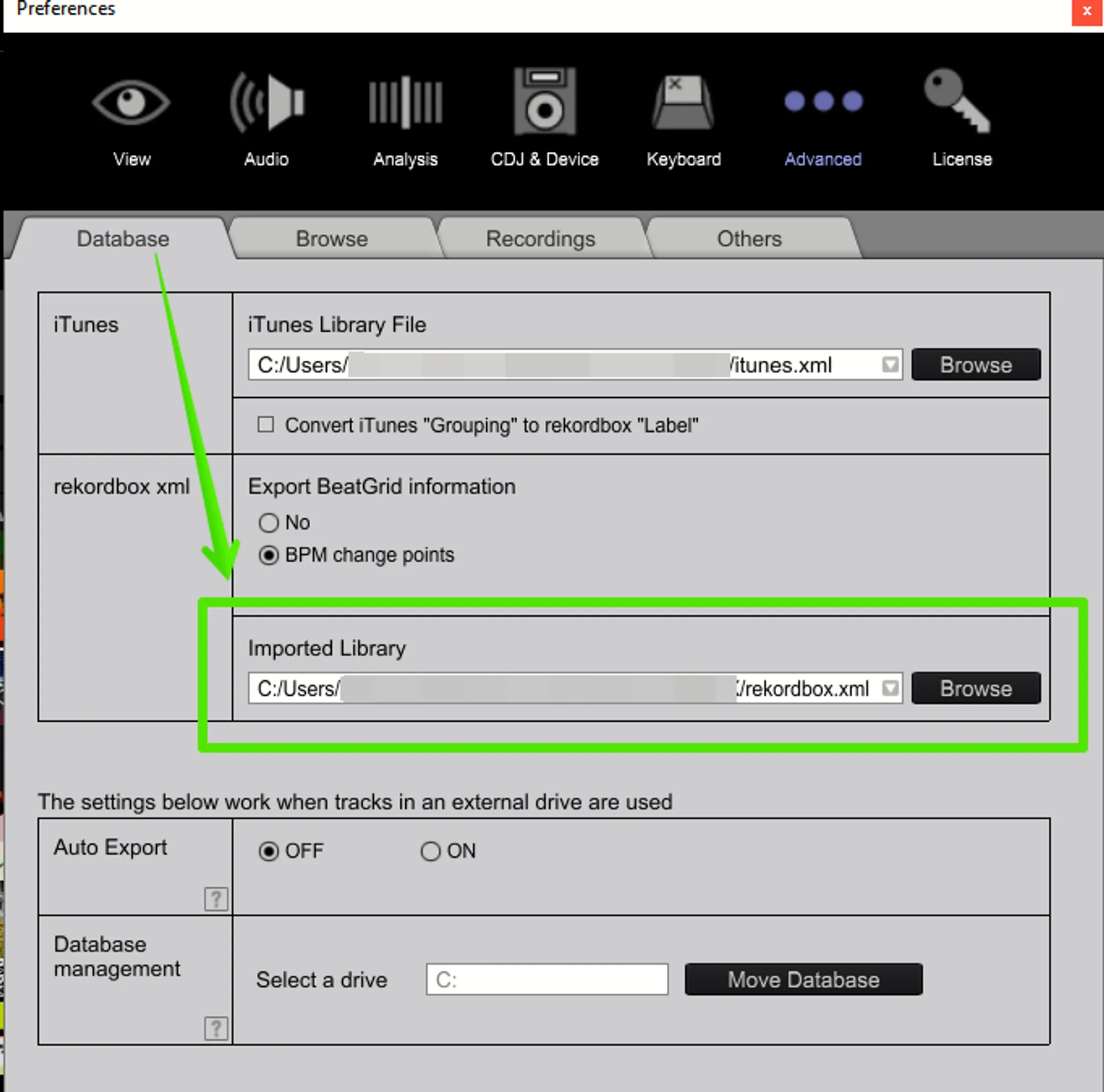This screenshot has width=1104, height=1092.
Task: Click the Advanced three-dots icon
Action: pos(823,102)
